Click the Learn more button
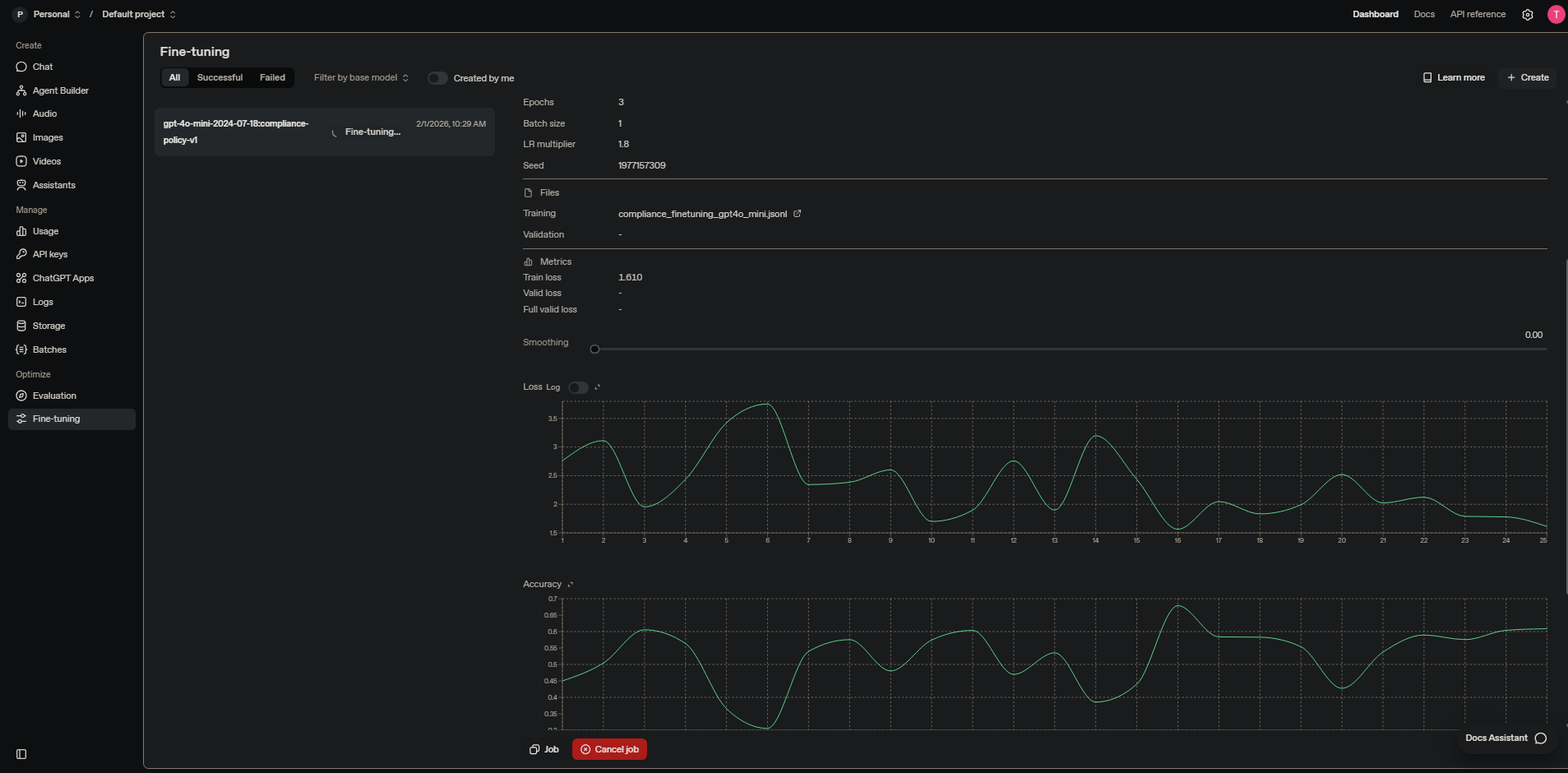This screenshot has height=773, width=1568. click(1454, 78)
